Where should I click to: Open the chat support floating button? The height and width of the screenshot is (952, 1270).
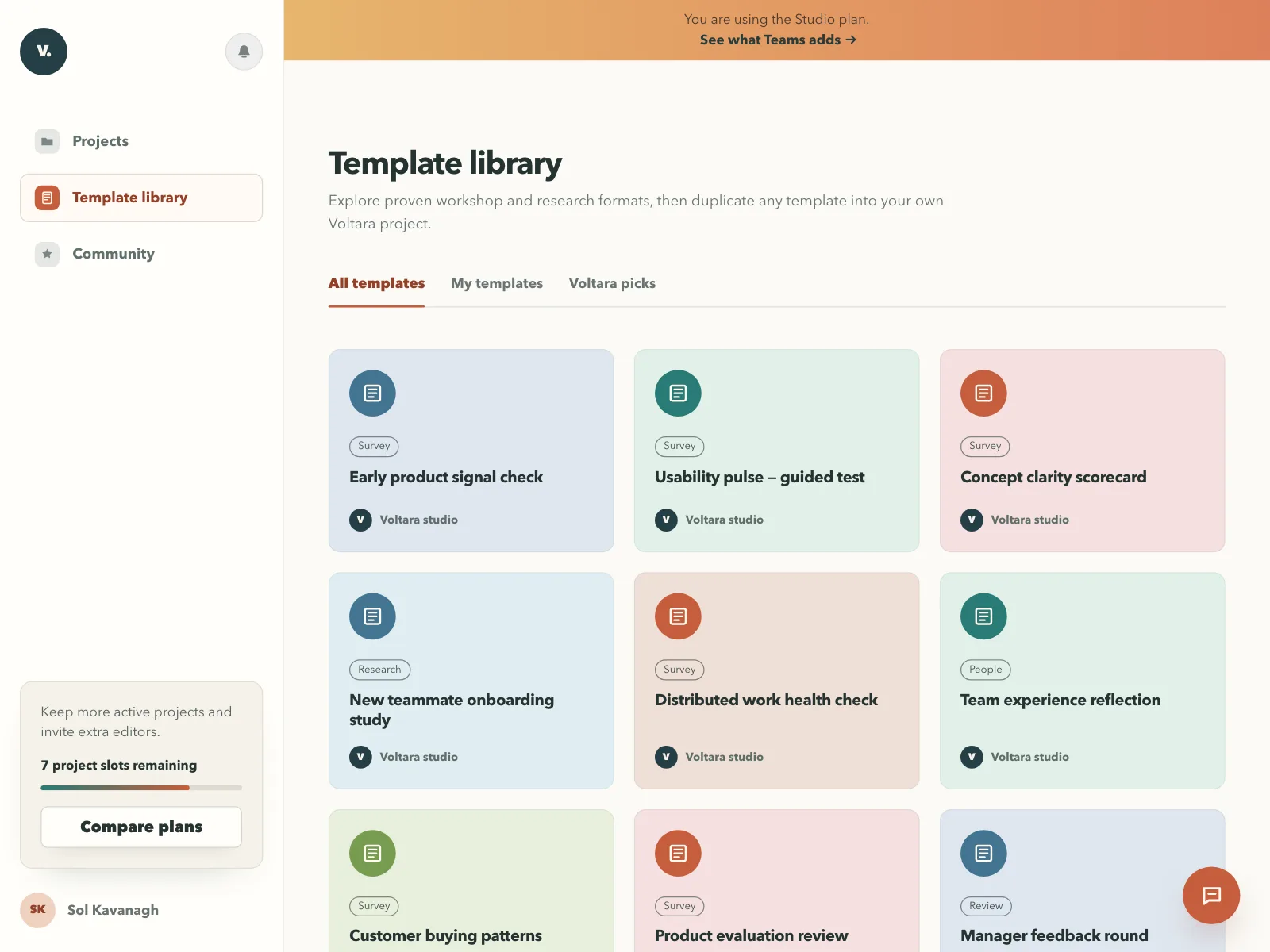1211,896
